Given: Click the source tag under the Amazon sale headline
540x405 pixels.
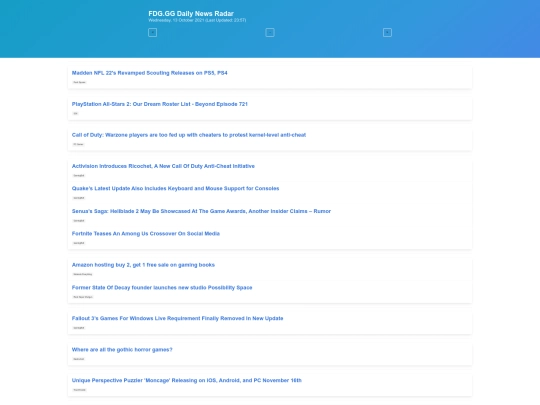Looking at the screenshot, I should tap(83, 274).
